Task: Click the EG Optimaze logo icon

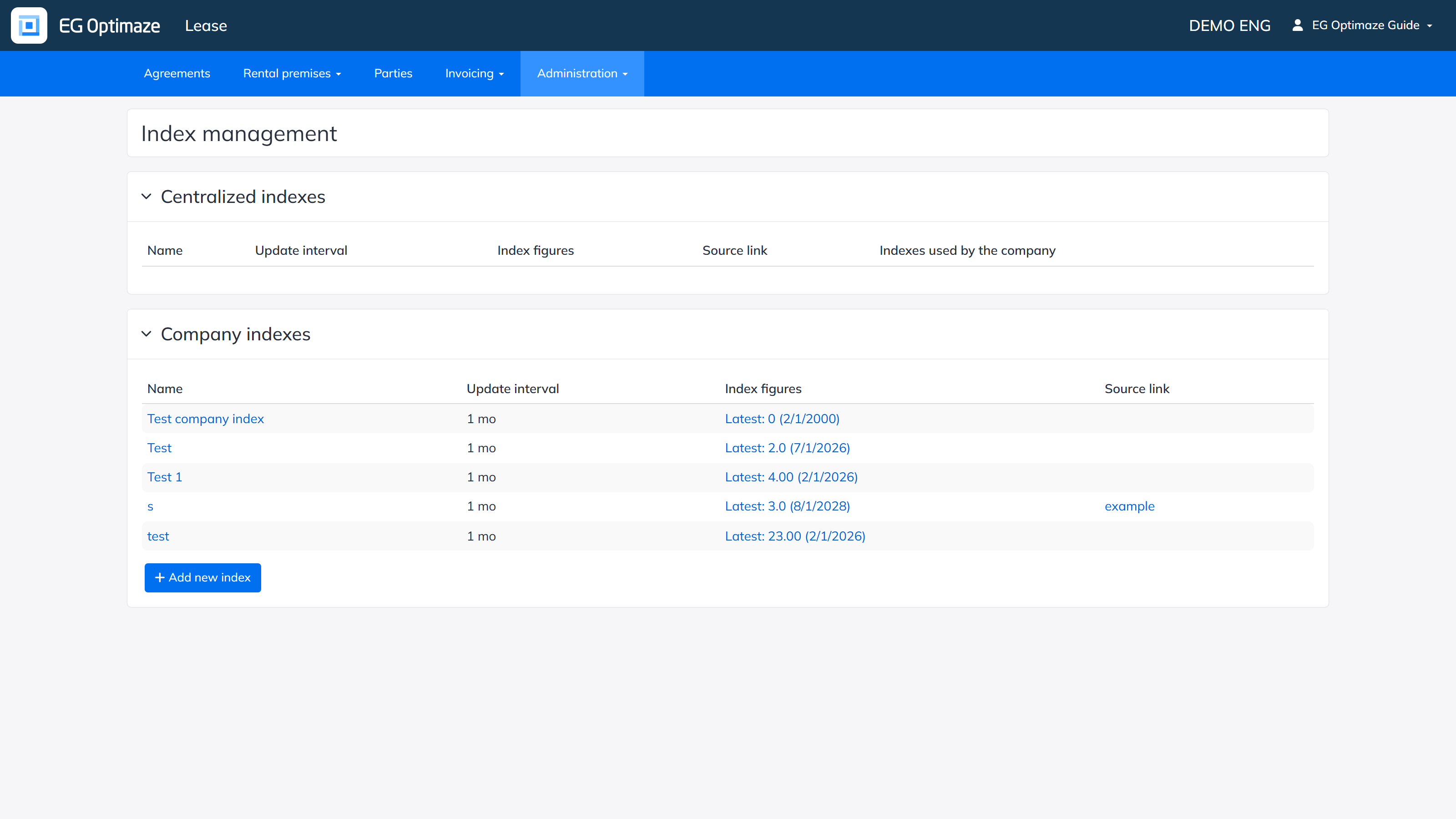Action: pos(29,25)
